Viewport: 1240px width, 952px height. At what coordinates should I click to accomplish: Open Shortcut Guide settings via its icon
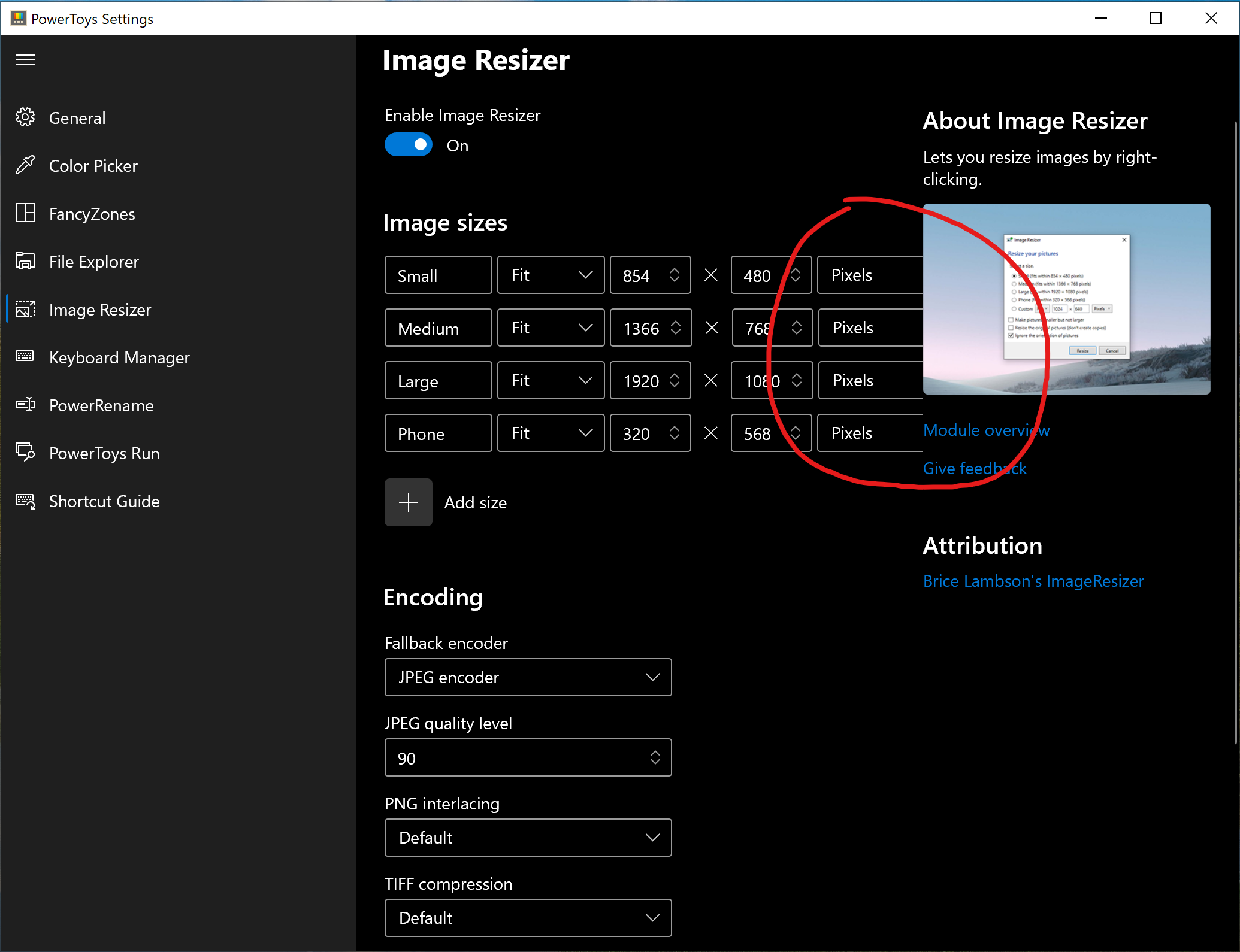tap(25, 501)
